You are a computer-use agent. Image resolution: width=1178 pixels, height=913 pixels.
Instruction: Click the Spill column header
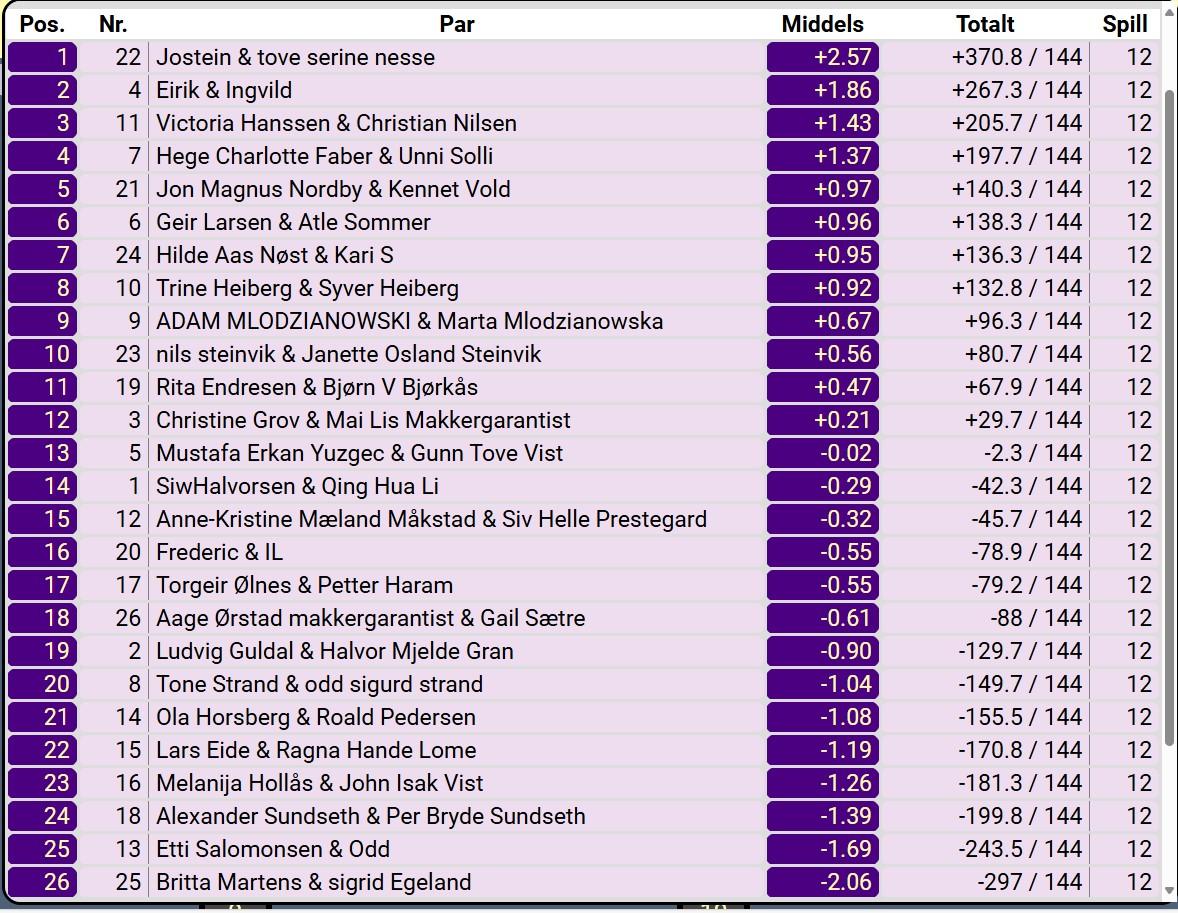click(1125, 24)
